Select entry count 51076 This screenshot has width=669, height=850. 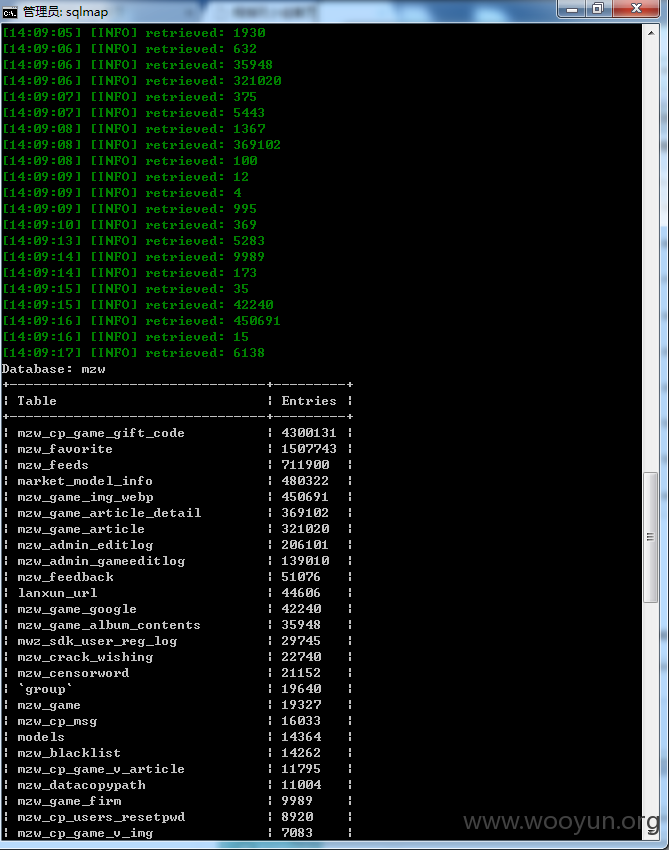301,577
